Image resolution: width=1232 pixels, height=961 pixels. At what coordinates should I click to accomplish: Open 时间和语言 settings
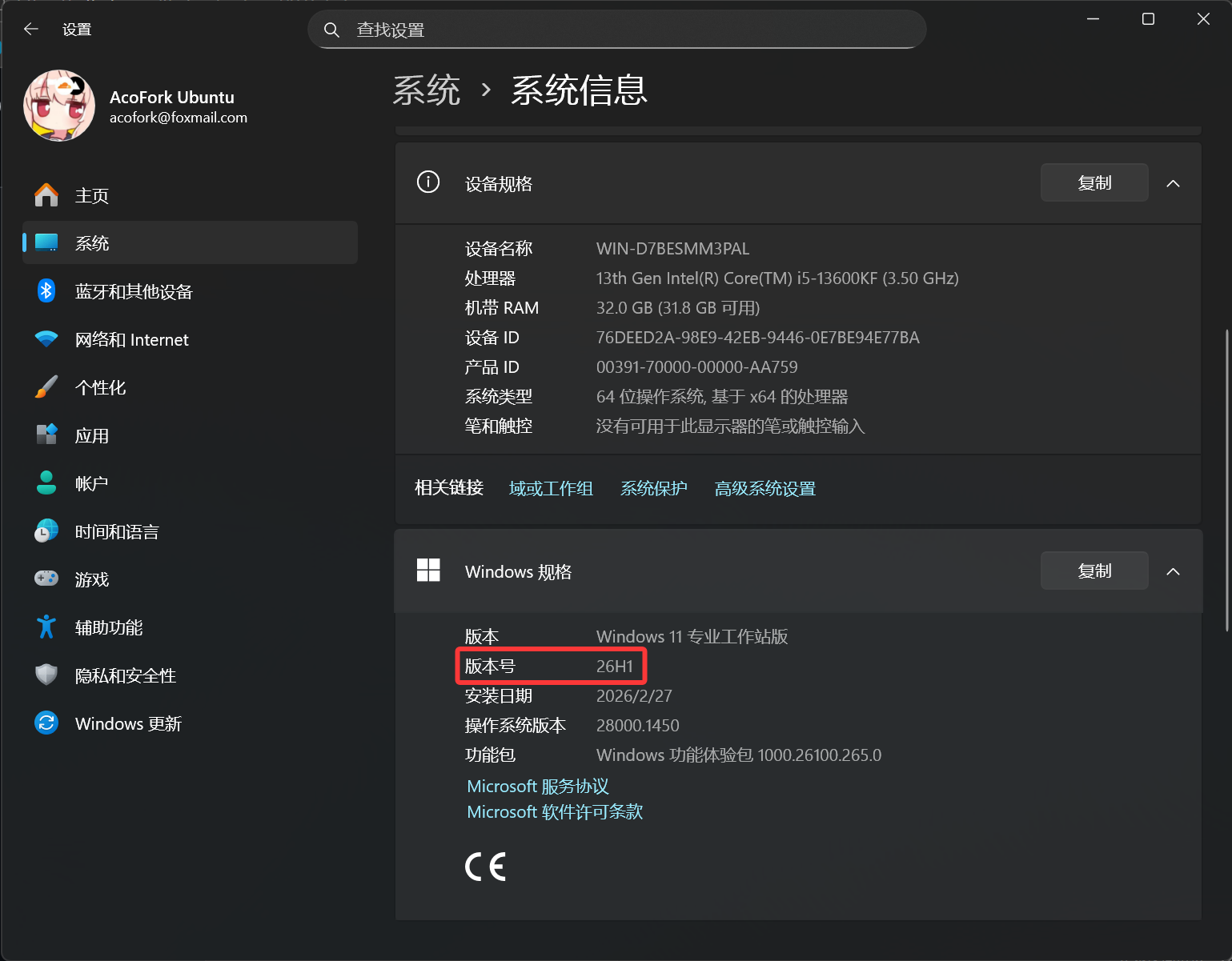pos(117,532)
